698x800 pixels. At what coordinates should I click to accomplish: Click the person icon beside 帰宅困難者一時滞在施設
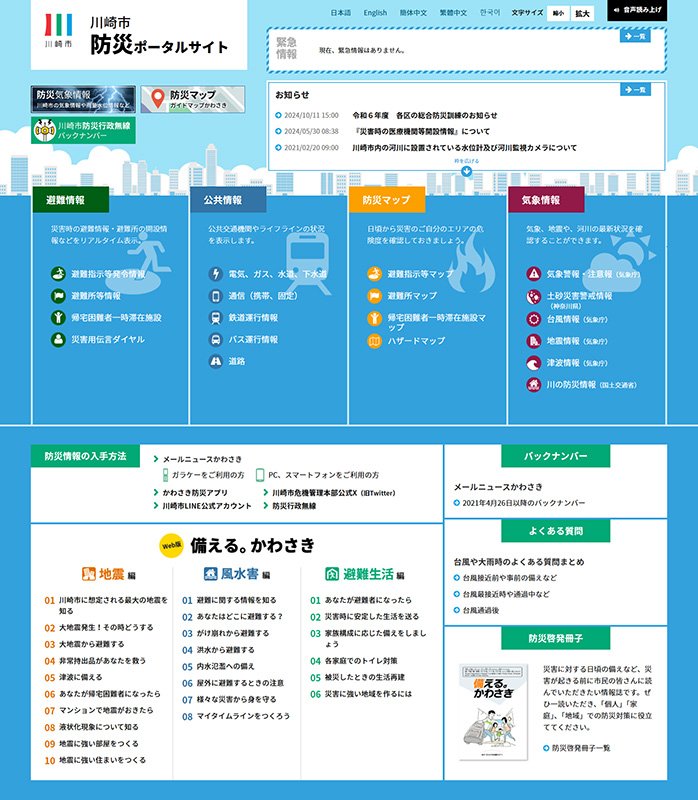[x=58, y=317]
